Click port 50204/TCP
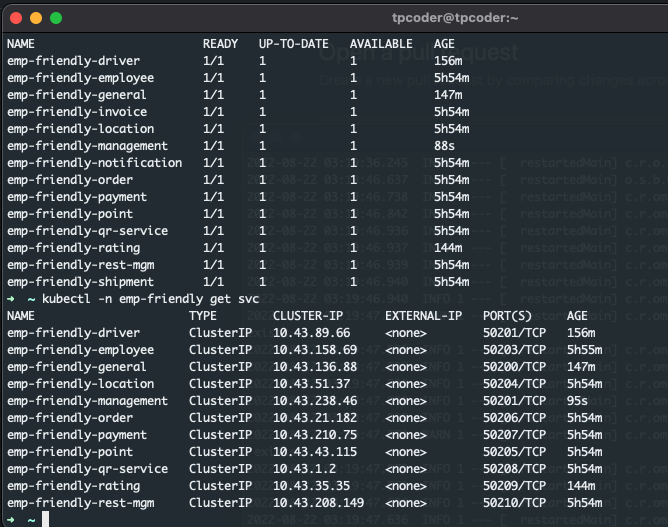 click(x=514, y=384)
